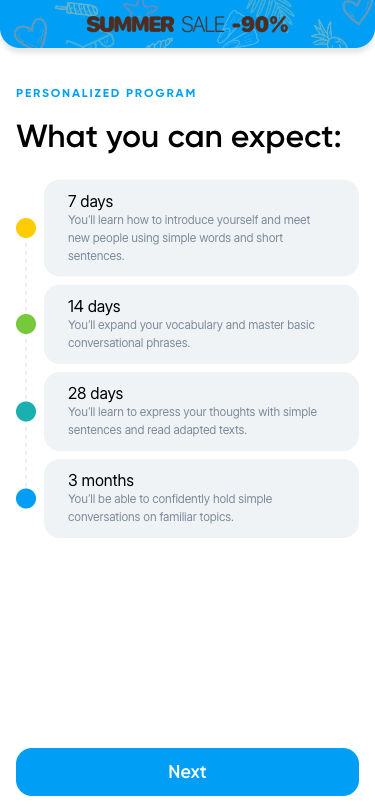Click the green 14 days timeline dot

[x=26, y=324]
